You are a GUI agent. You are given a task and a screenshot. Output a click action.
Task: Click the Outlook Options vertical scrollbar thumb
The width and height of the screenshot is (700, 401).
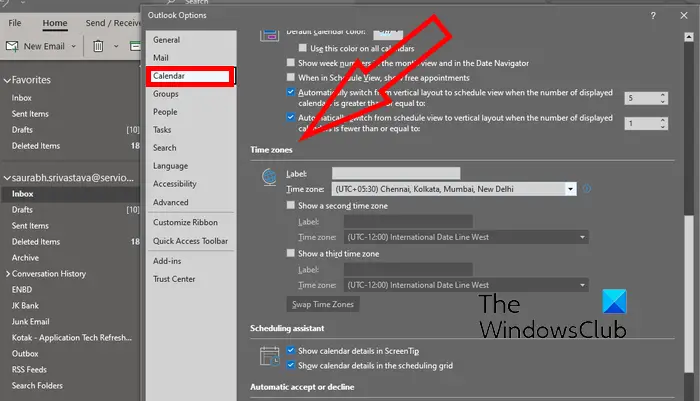[689, 295]
